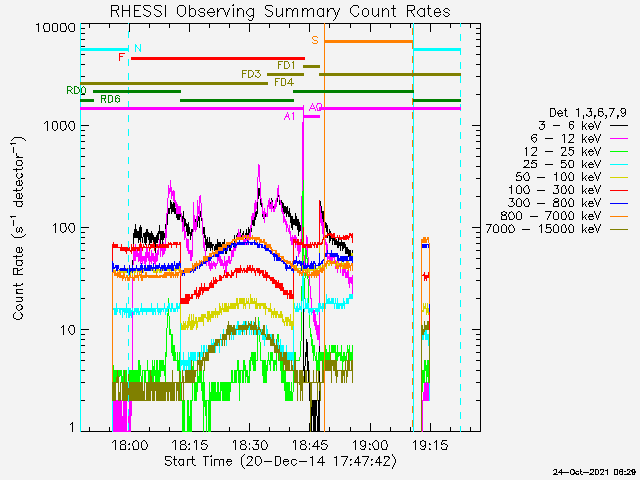The height and width of the screenshot is (480, 640).
Task: Click the magenta A1 attenuator label
Action: 289,117
